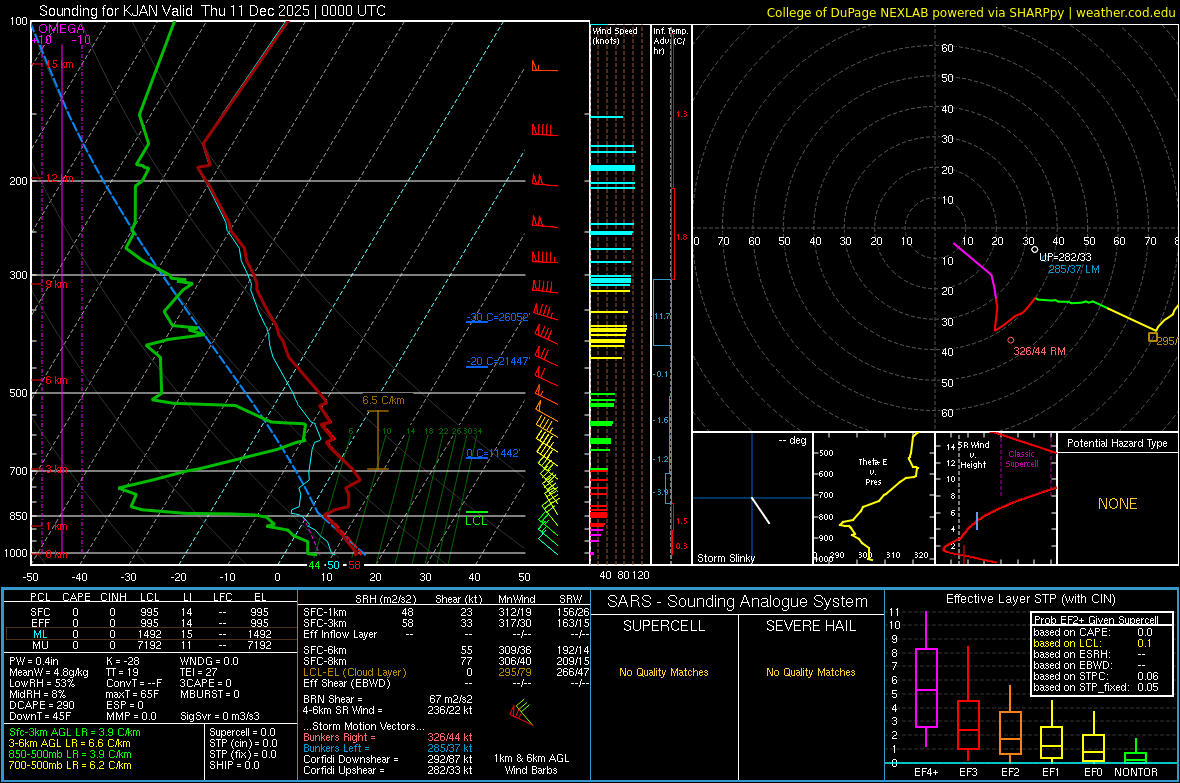This screenshot has width=1180, height=783.
Task: Select the highlighted 'ML' parcel row
Action: click(x=150, y=634)
